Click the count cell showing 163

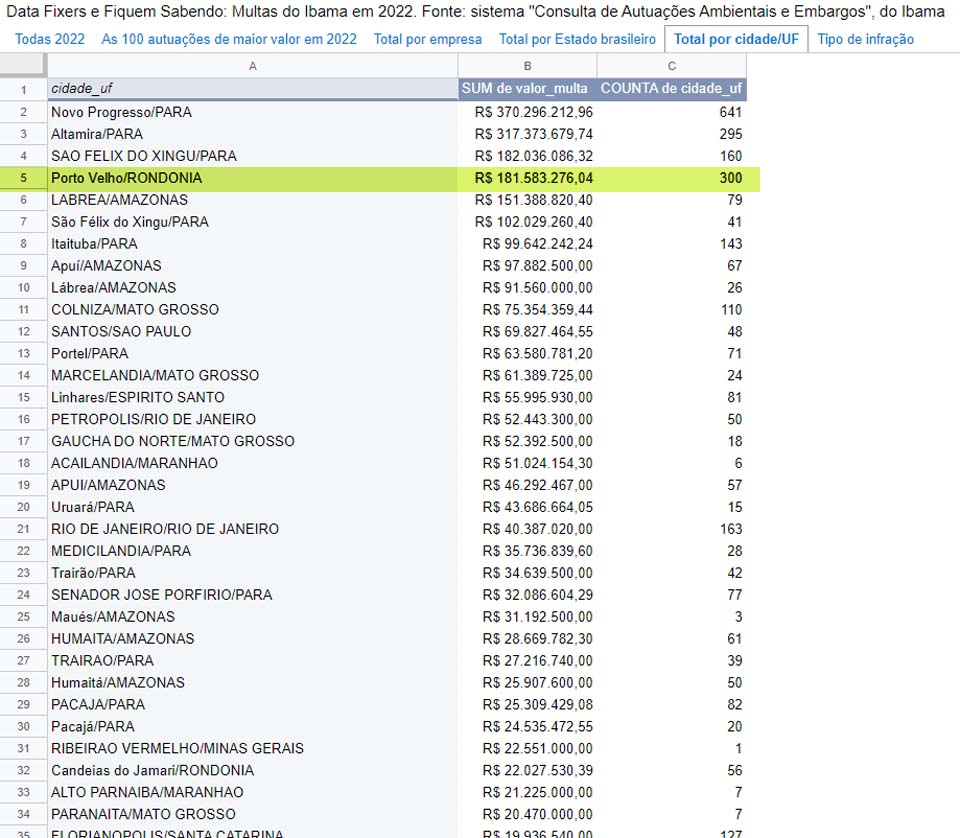671,528
